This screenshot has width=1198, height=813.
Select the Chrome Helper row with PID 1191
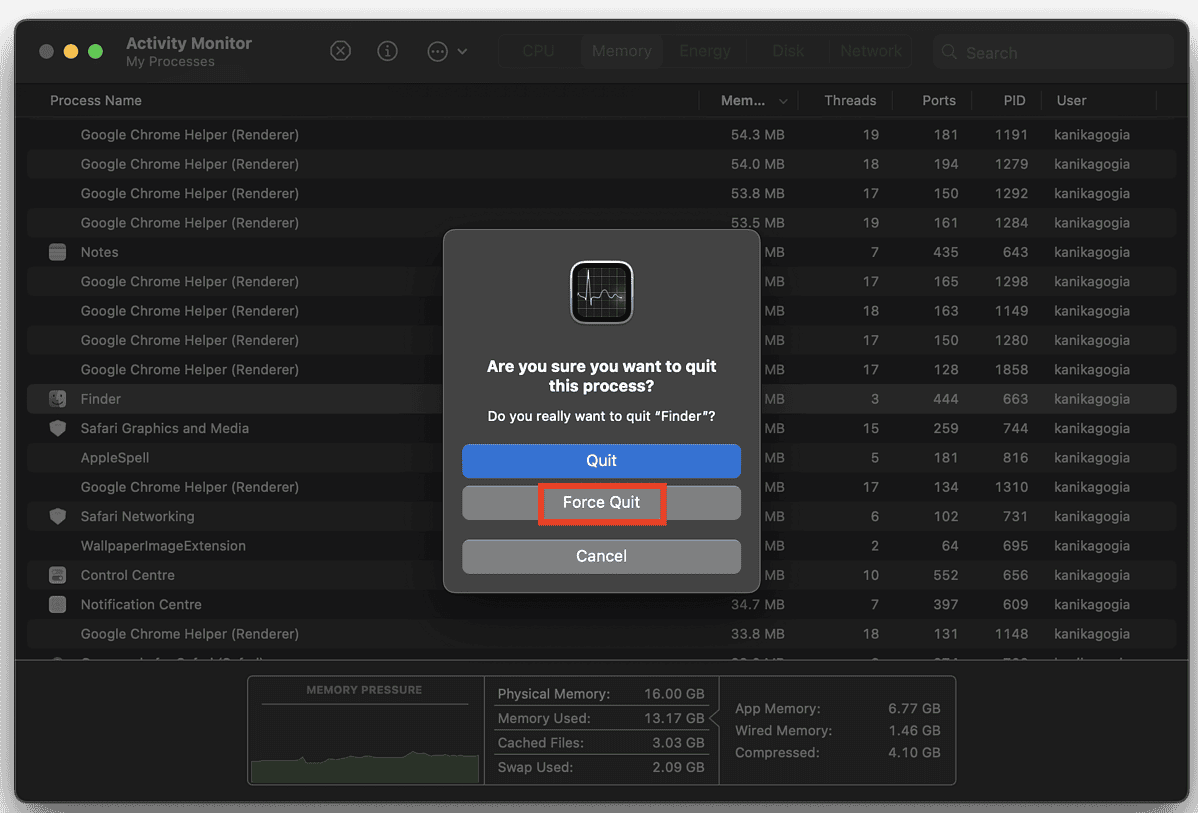coord(601,134)
